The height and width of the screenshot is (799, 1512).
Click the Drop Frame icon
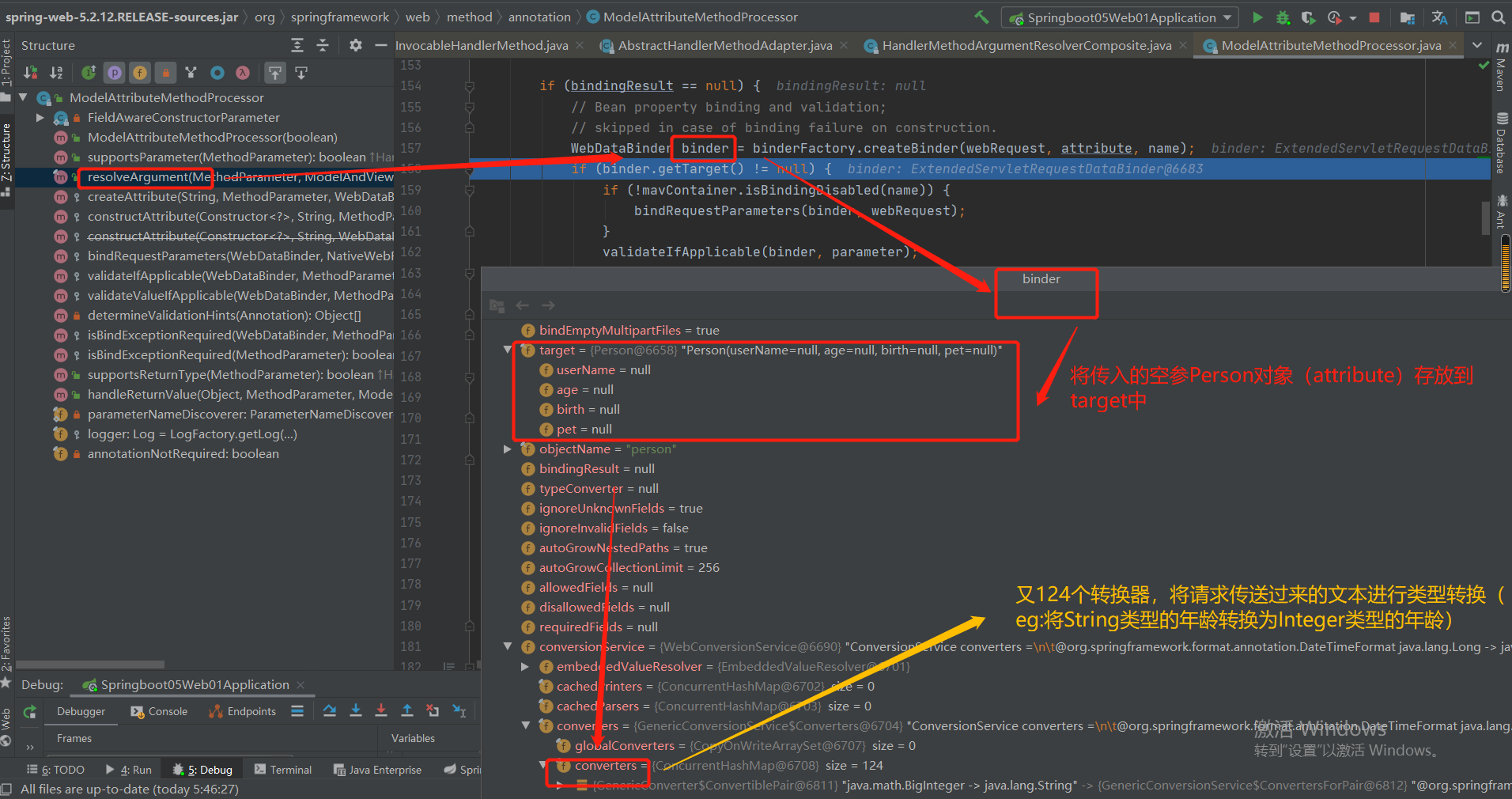[433, 710]
